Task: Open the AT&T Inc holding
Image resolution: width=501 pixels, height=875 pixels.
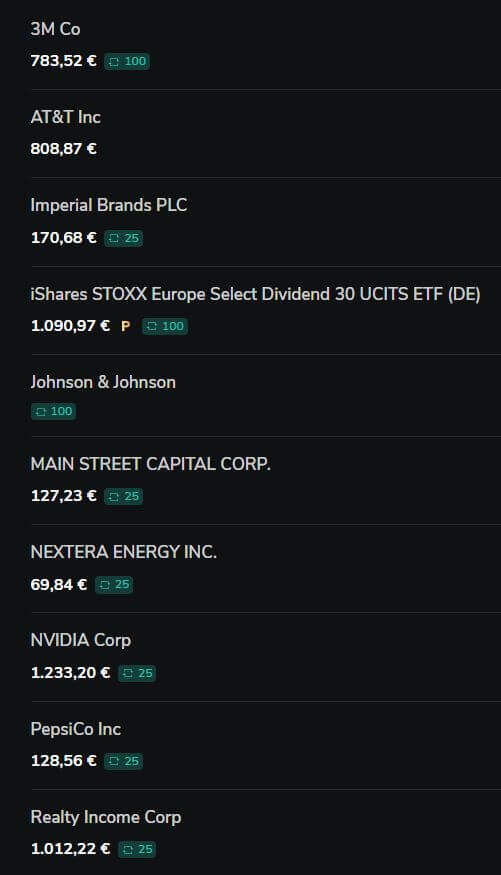Action: pyautogui.click(x=266, y=133)
